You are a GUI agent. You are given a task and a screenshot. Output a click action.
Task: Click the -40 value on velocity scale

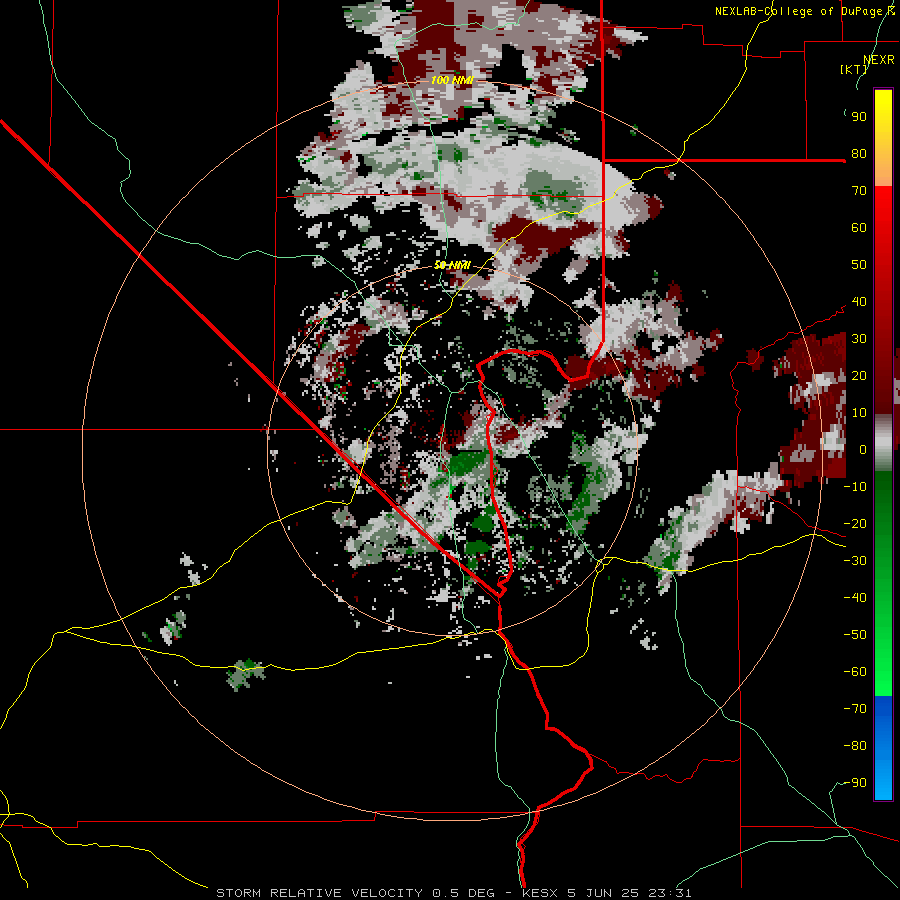(855, 598)
